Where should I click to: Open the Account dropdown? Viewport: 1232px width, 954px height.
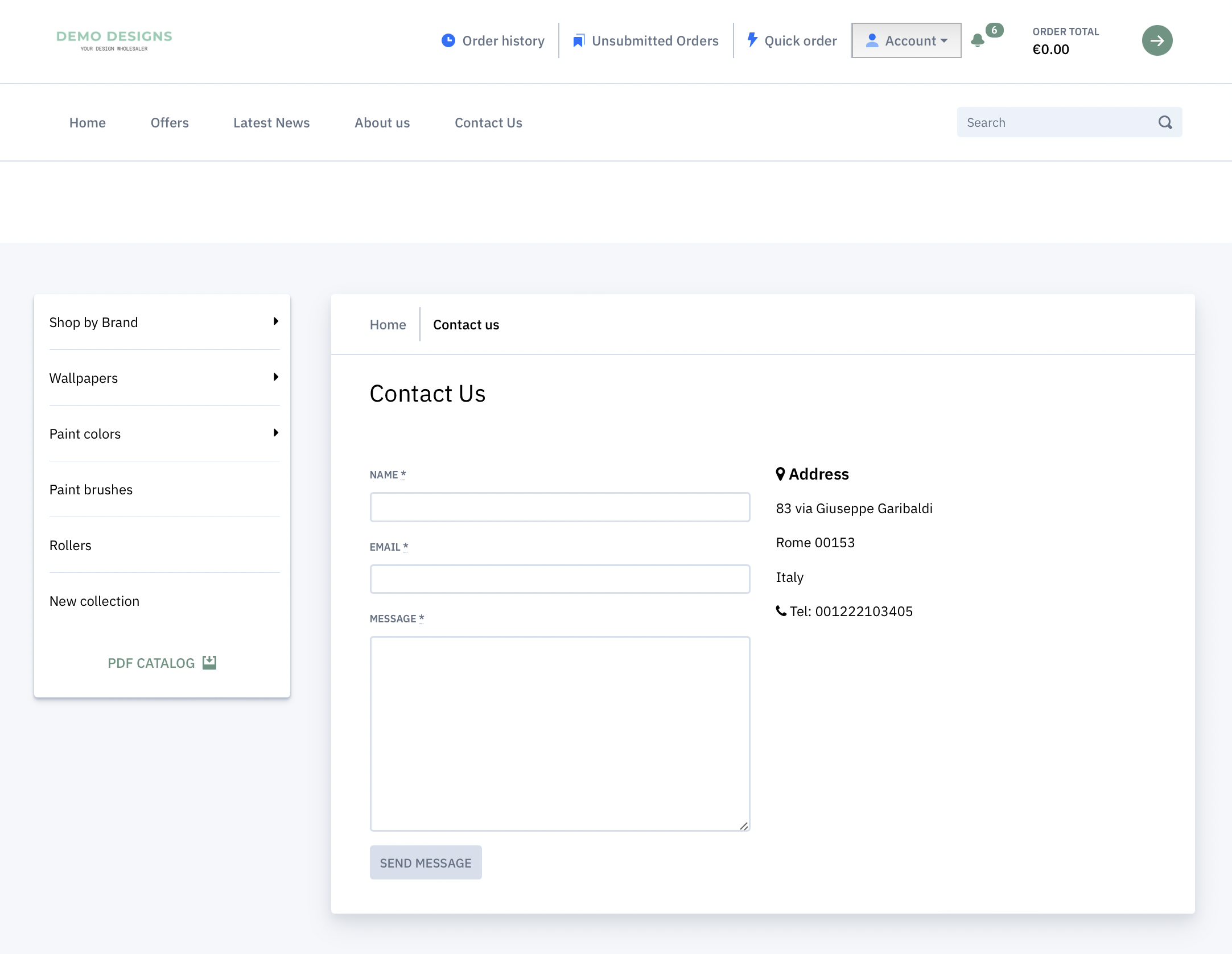(906, 40)
